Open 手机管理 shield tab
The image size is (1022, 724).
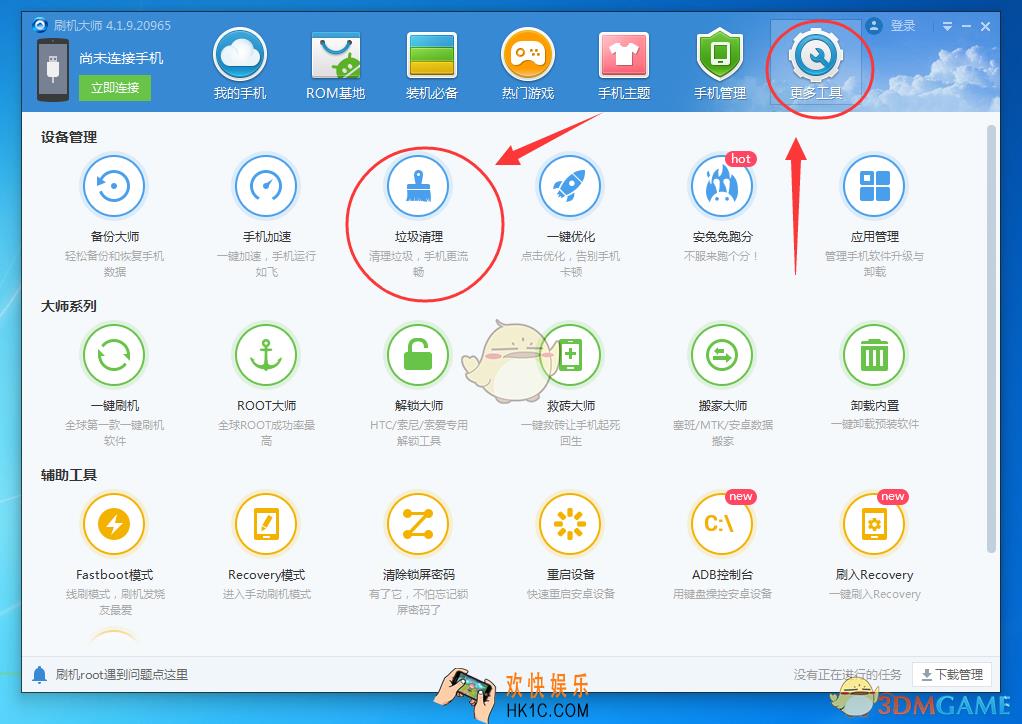point(720,64)
